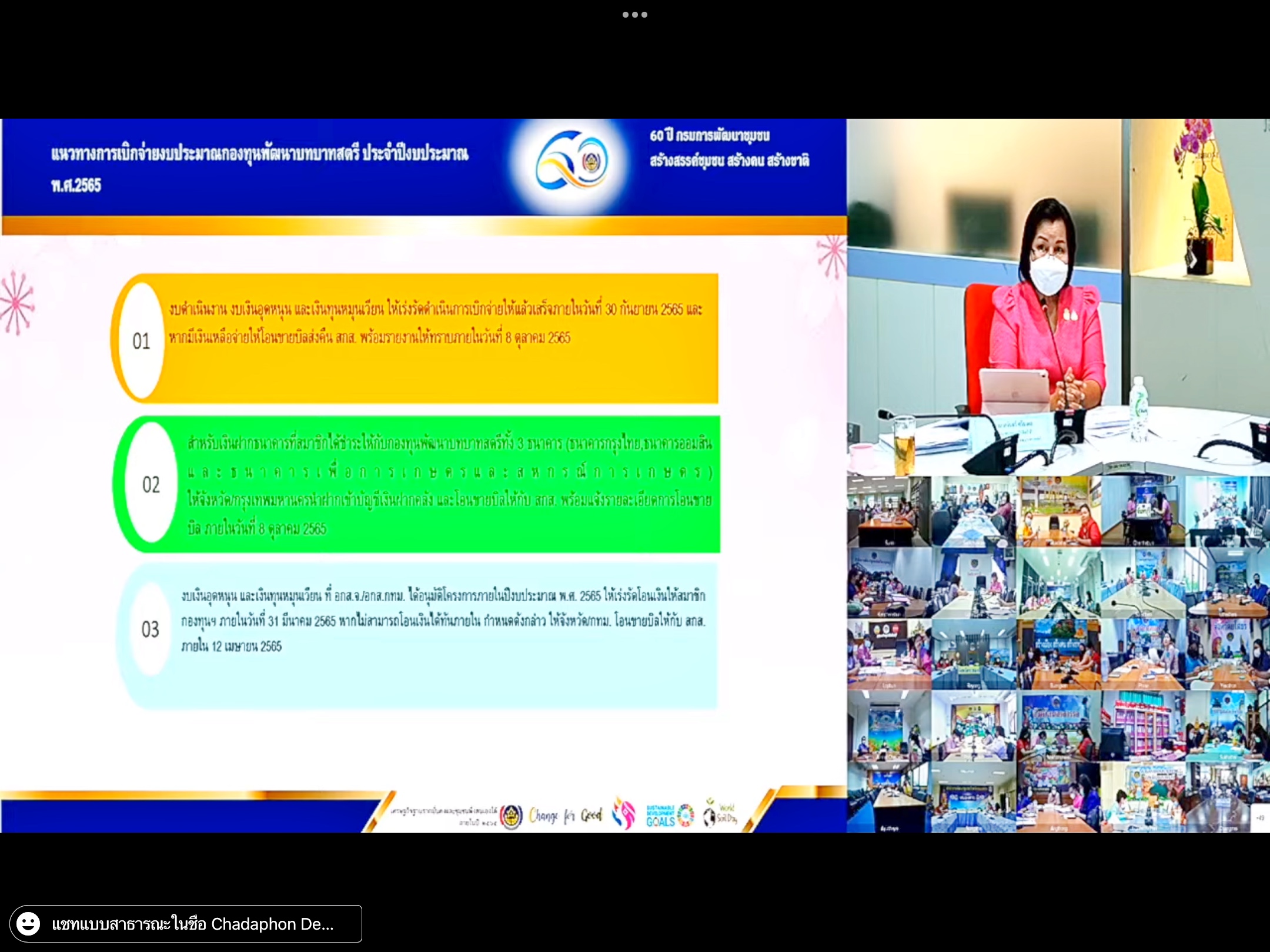Select the text 'พ.ศ.2565' under the title
The image size is (1270, 952).
pyautogui.click(x=76, y=186)
